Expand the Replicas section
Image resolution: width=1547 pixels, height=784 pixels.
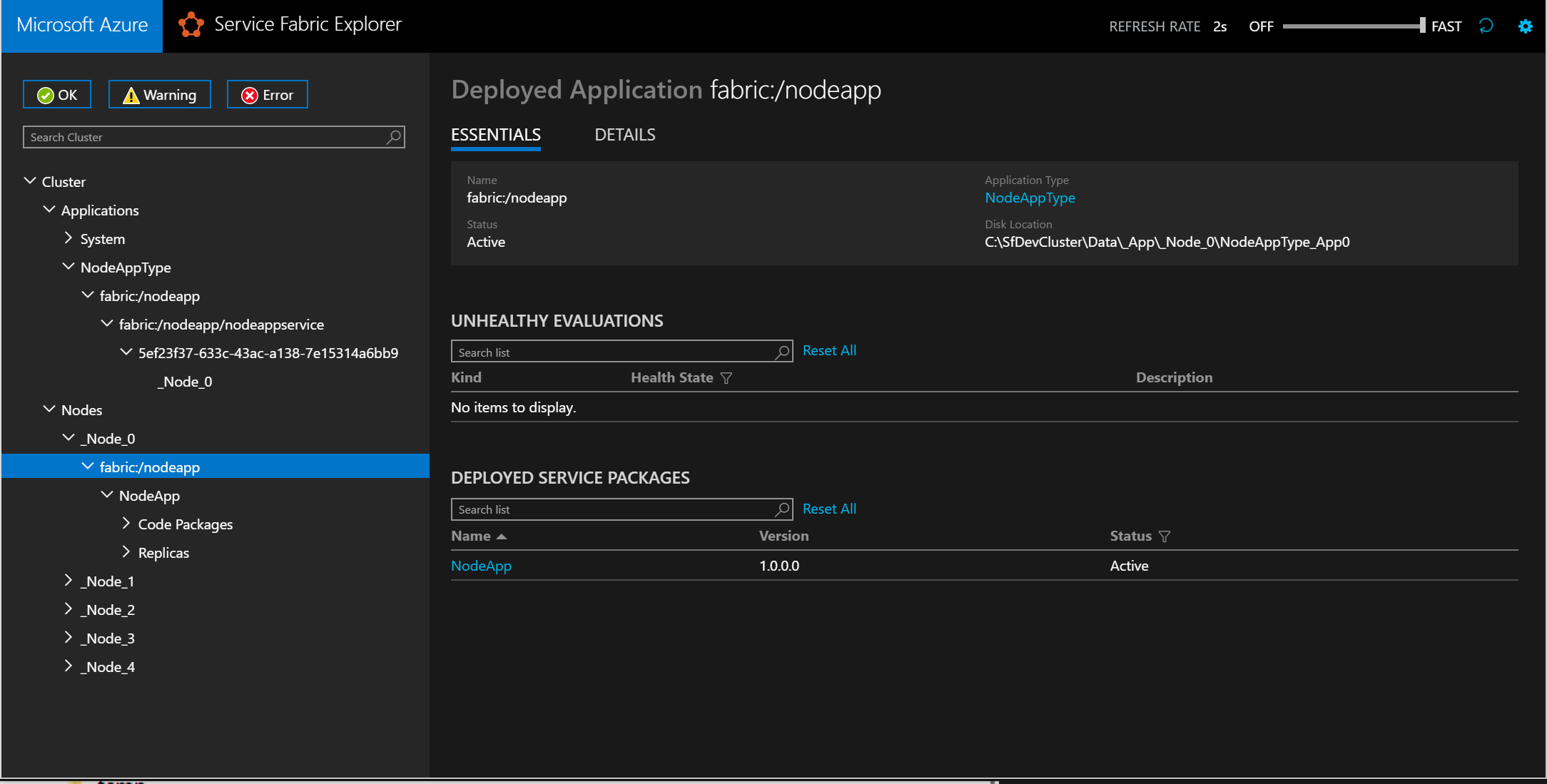(x=125, y=552)
